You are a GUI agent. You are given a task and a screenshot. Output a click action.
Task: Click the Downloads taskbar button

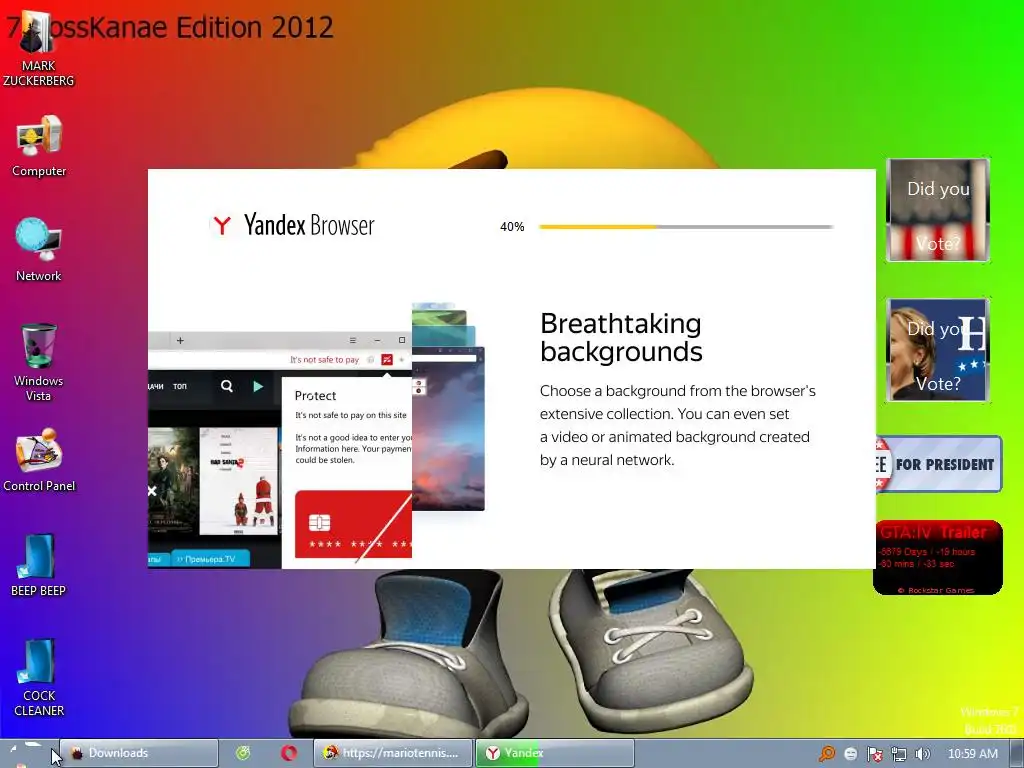click(139, 753)
